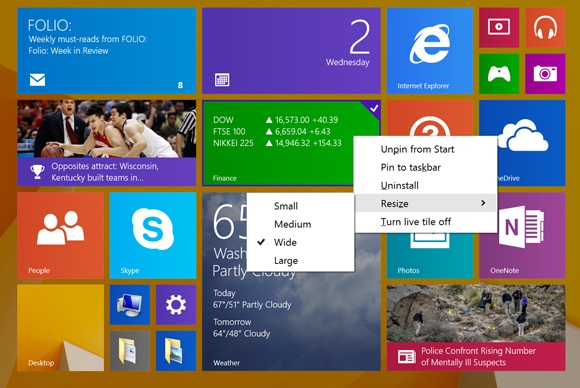Viewport: 580px width, 388px height.
Task: Open the Calendar tile showing Wednesday
Action: click(291, 51)
